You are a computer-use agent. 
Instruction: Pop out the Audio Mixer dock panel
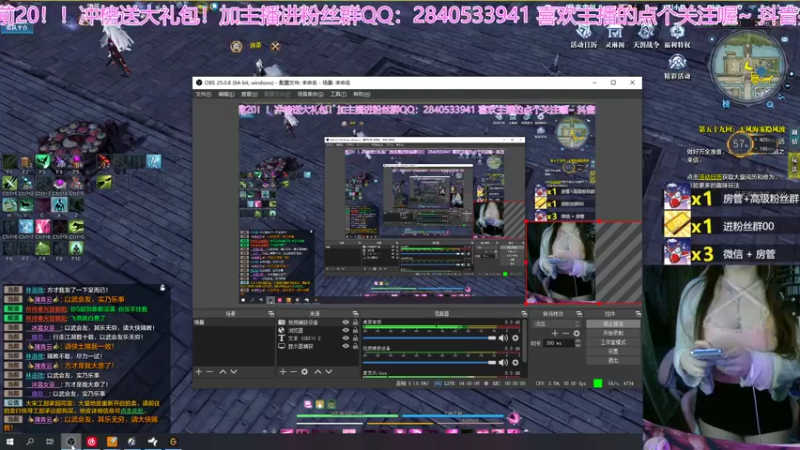(524, 314)
